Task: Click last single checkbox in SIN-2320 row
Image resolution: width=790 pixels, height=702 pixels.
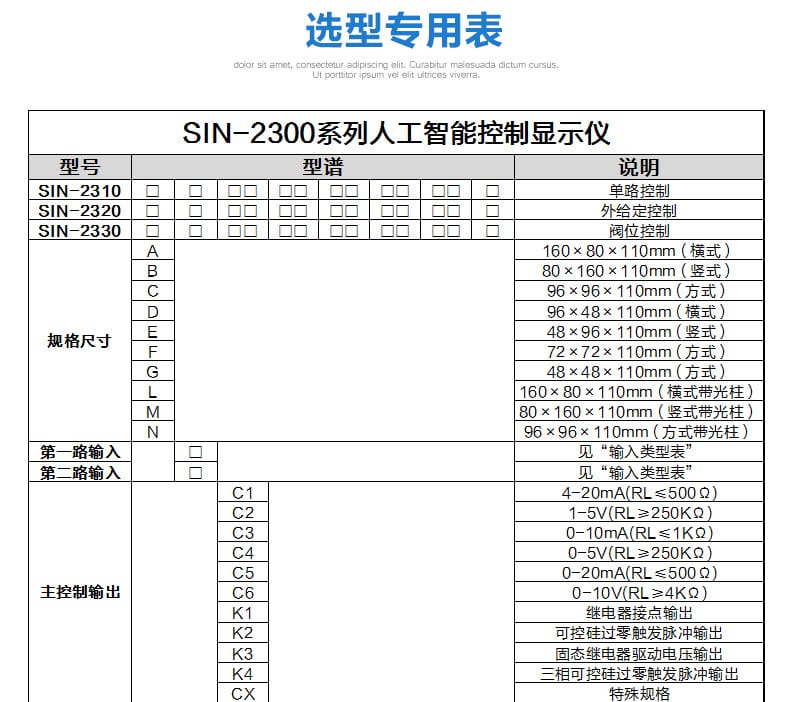Action: click(492, 211)
